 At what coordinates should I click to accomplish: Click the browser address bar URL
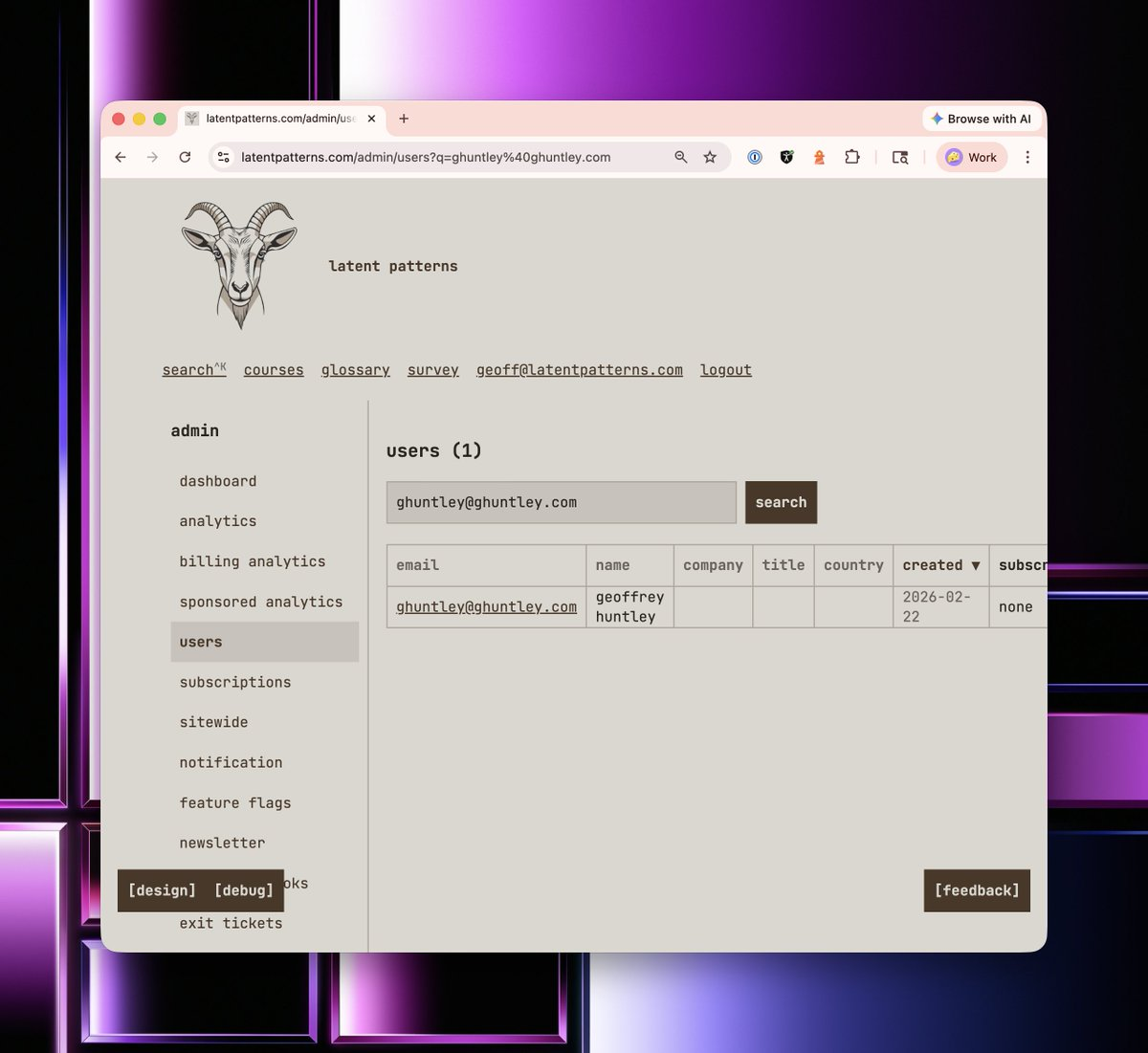(x=426, y=157)
